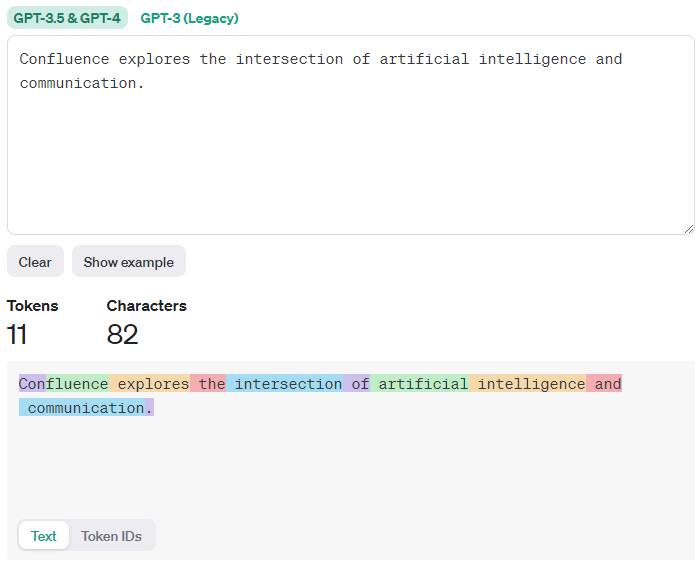Click the Characters label
This screenshot has height=562, width=700.
(146, 306)
